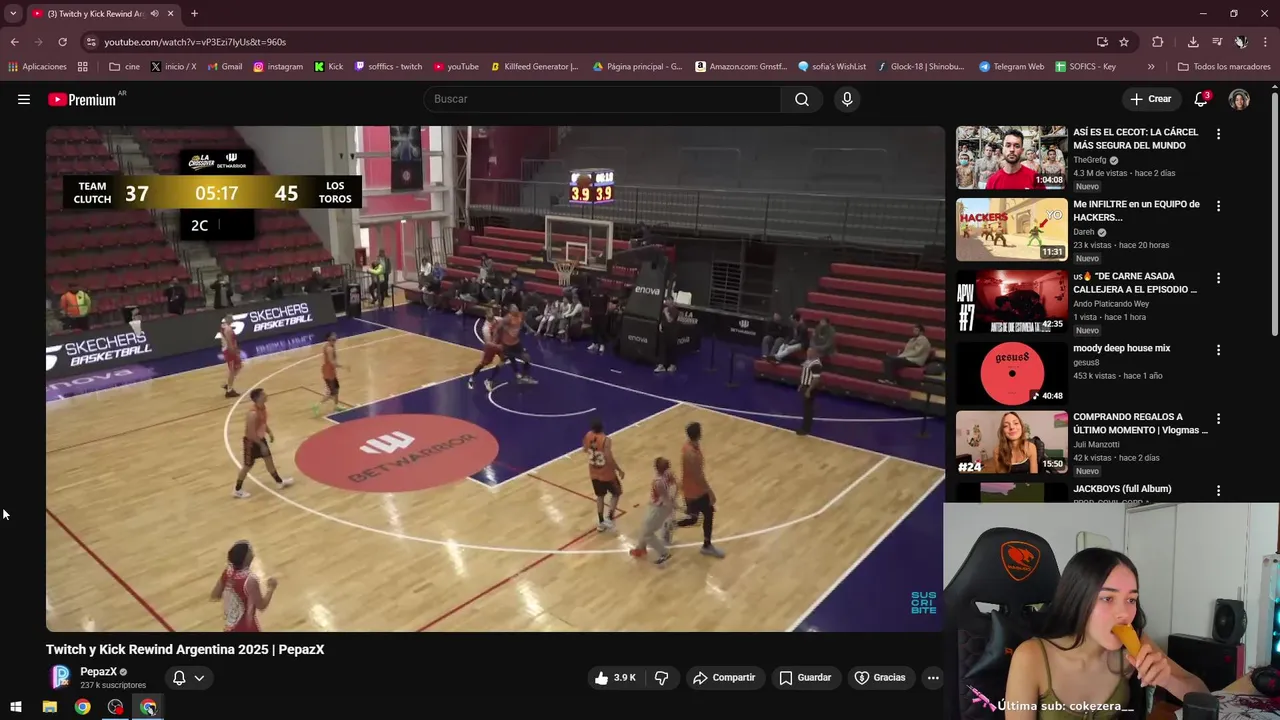This screenshot has width=1280, height=720.
Task: Open the instagram bookmark
Action: [278, 67]
